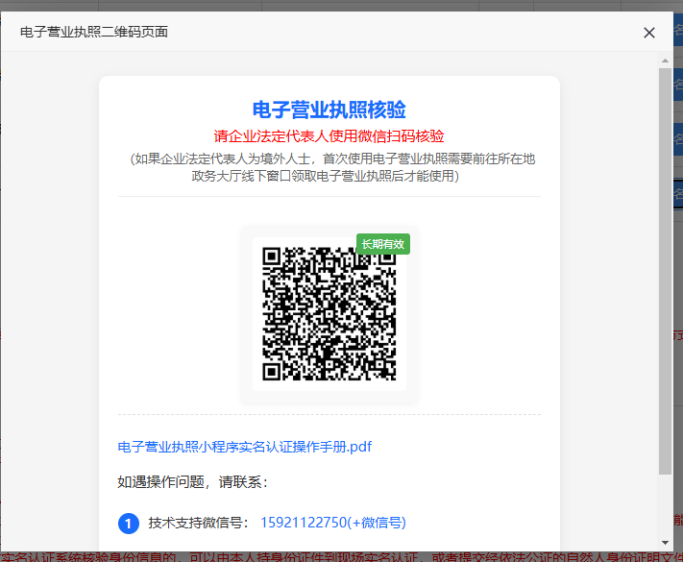
Task: Click the gray note about 境外人士
Action: pyautogui.click(x=333, y=167)
